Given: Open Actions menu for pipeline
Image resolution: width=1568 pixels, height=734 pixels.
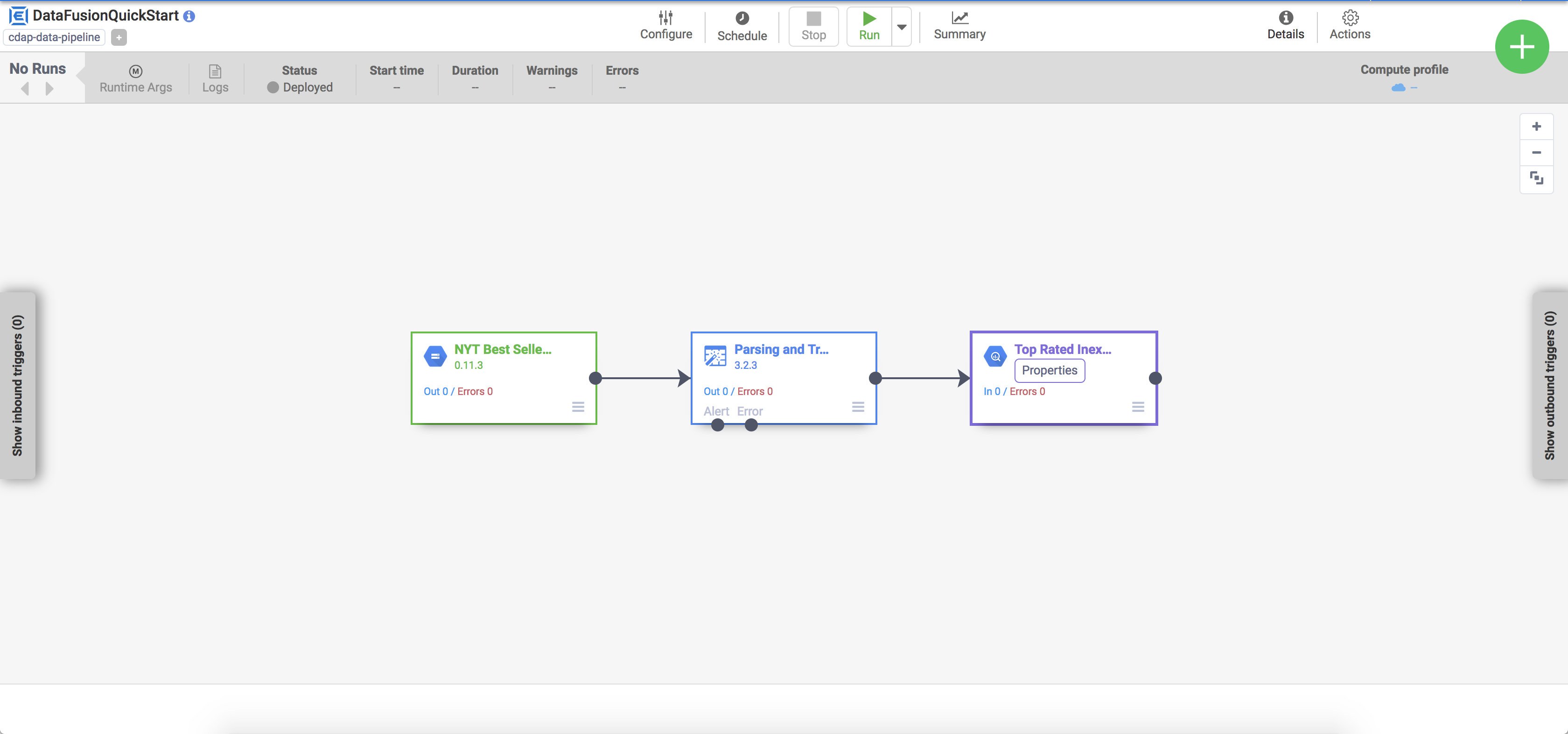Looking at the screenshot, I should point(1350,25).
